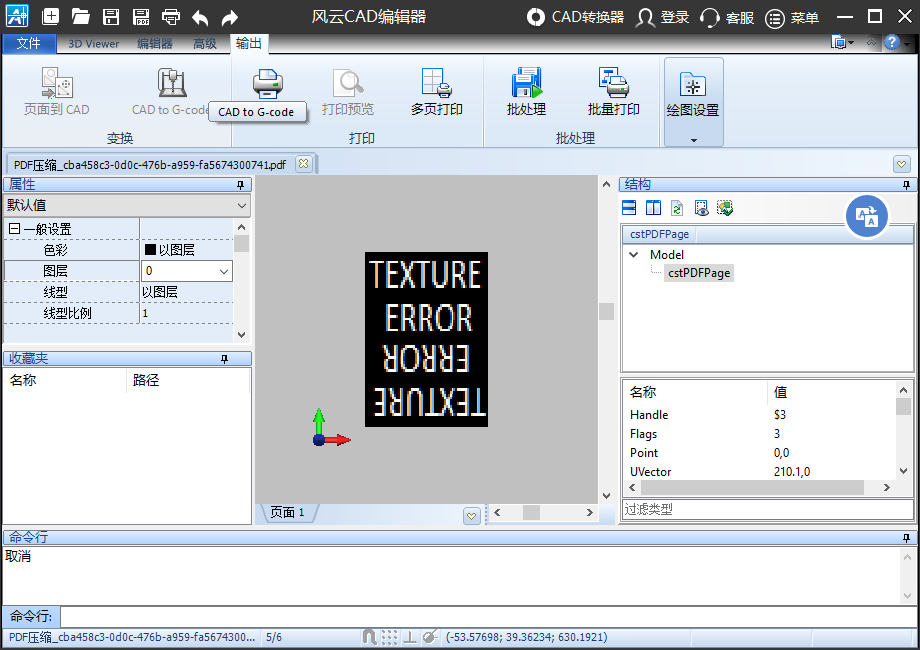Click 多页打印 multi-page print

pyautogui.click(x=437, y=92)
